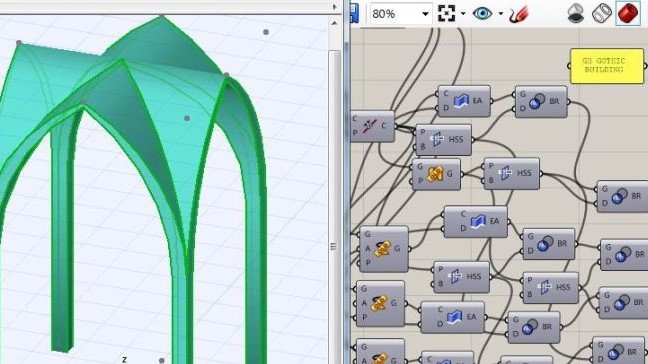The width and height of the screenshot is (648, 364).
Task: Click the grip handle on the viewport divider
Action: click(x=334, y=246)
